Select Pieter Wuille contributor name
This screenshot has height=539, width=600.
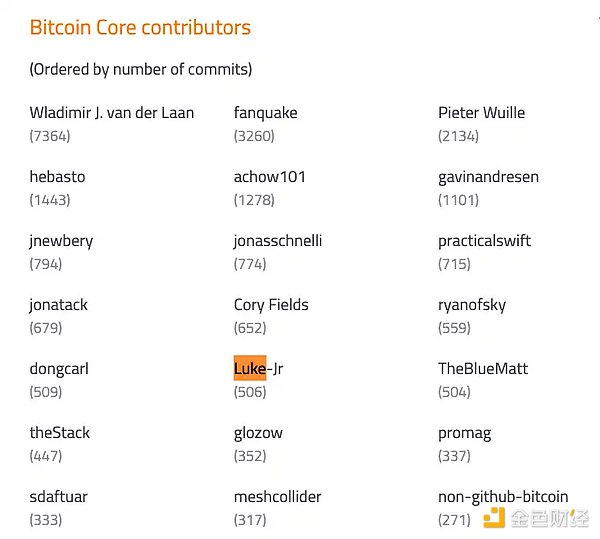pyautogui.click(x=481, y=113)
